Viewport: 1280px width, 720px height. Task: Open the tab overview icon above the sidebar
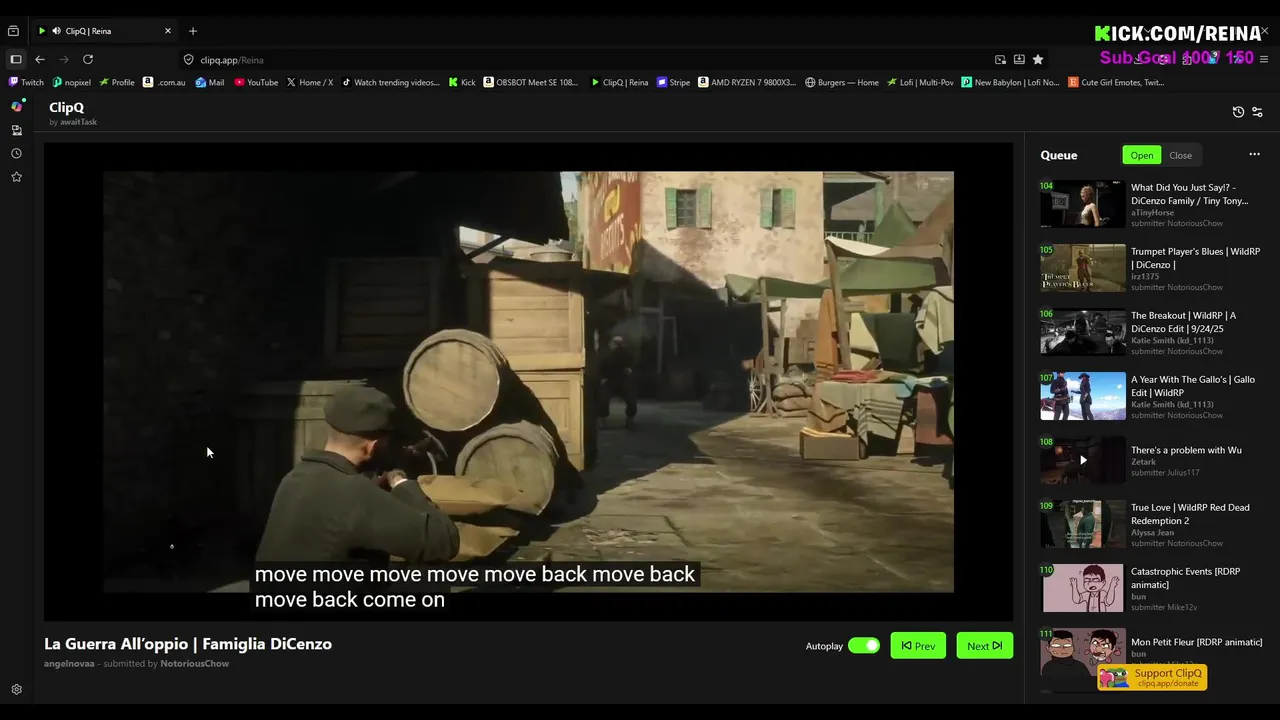pyautogui.click(x=13, y=31)
